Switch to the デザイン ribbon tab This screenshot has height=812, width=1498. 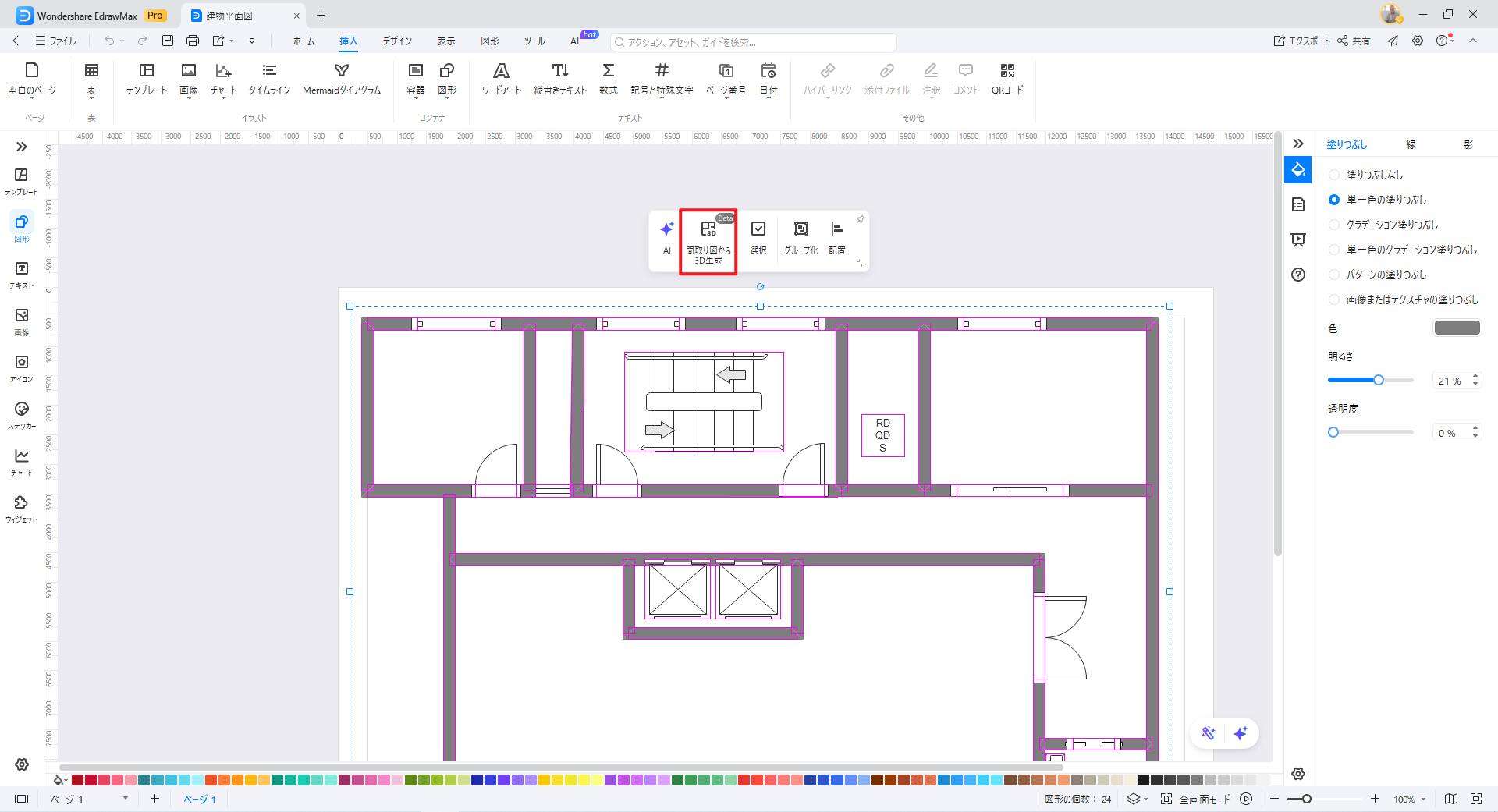coord(396,41)
